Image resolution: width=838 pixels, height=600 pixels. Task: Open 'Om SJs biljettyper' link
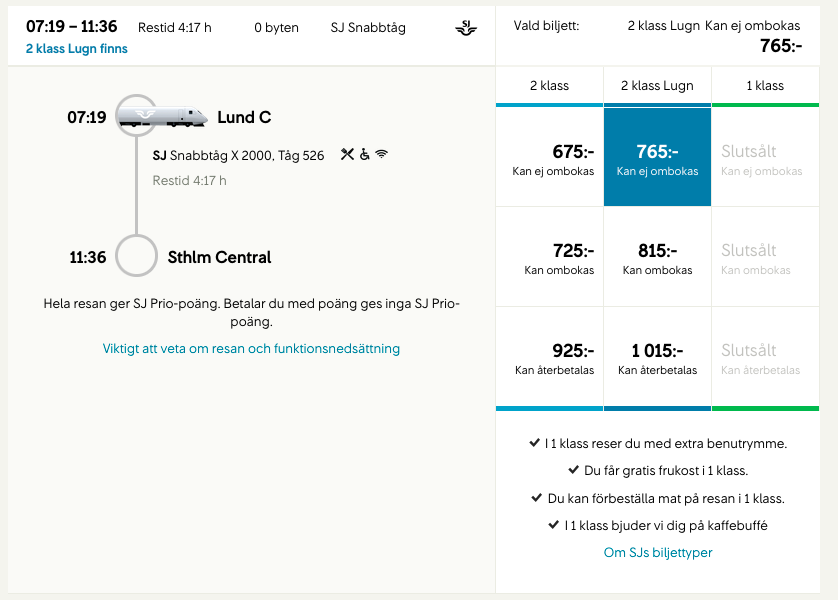coord(658,552)
